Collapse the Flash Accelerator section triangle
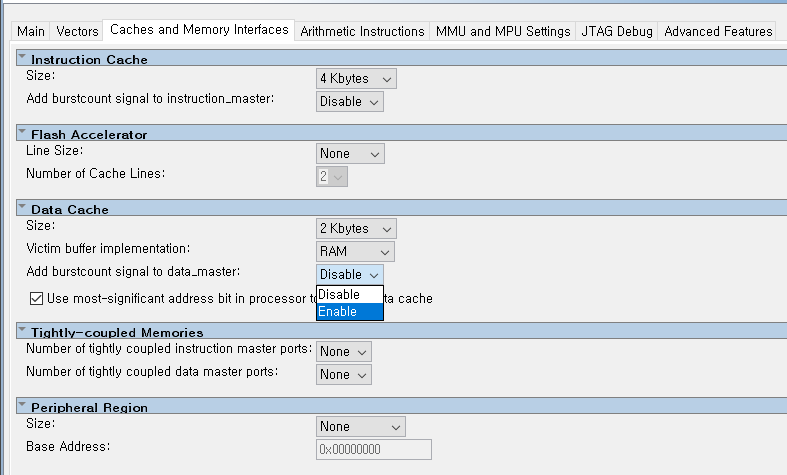This screenshot has height=475, width=787. point(22,132)
